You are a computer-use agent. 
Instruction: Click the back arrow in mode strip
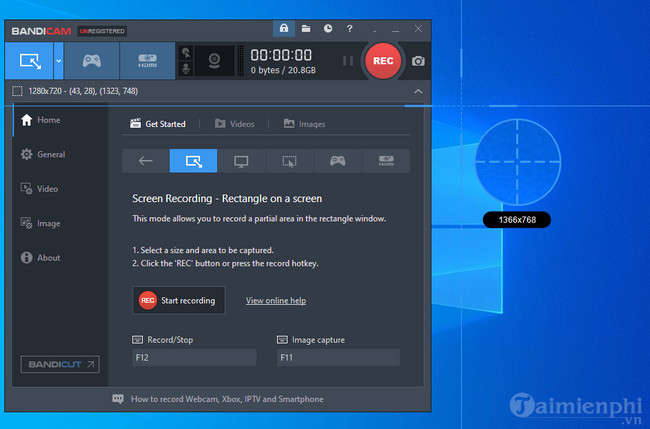coord(146,161)
